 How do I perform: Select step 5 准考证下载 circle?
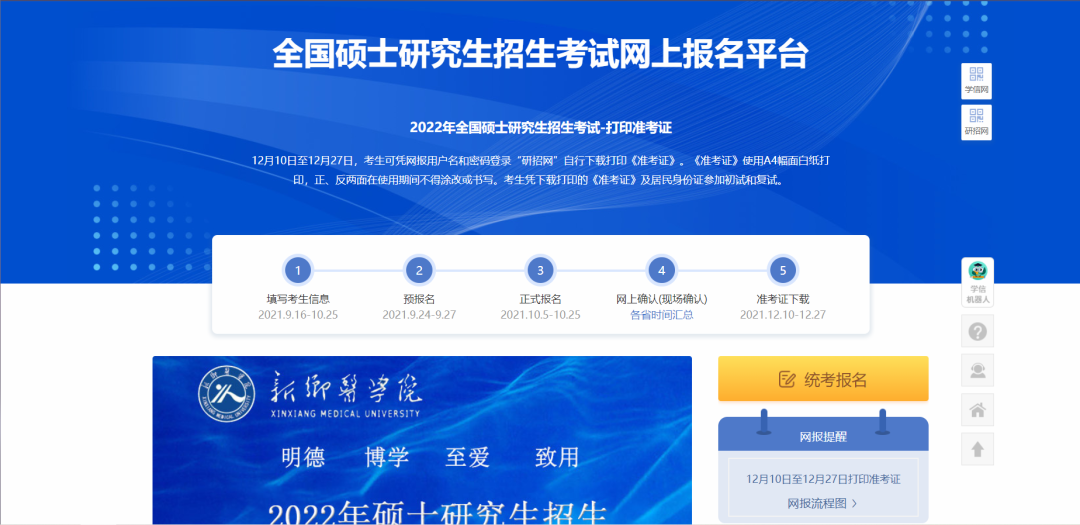click(782, 270)
